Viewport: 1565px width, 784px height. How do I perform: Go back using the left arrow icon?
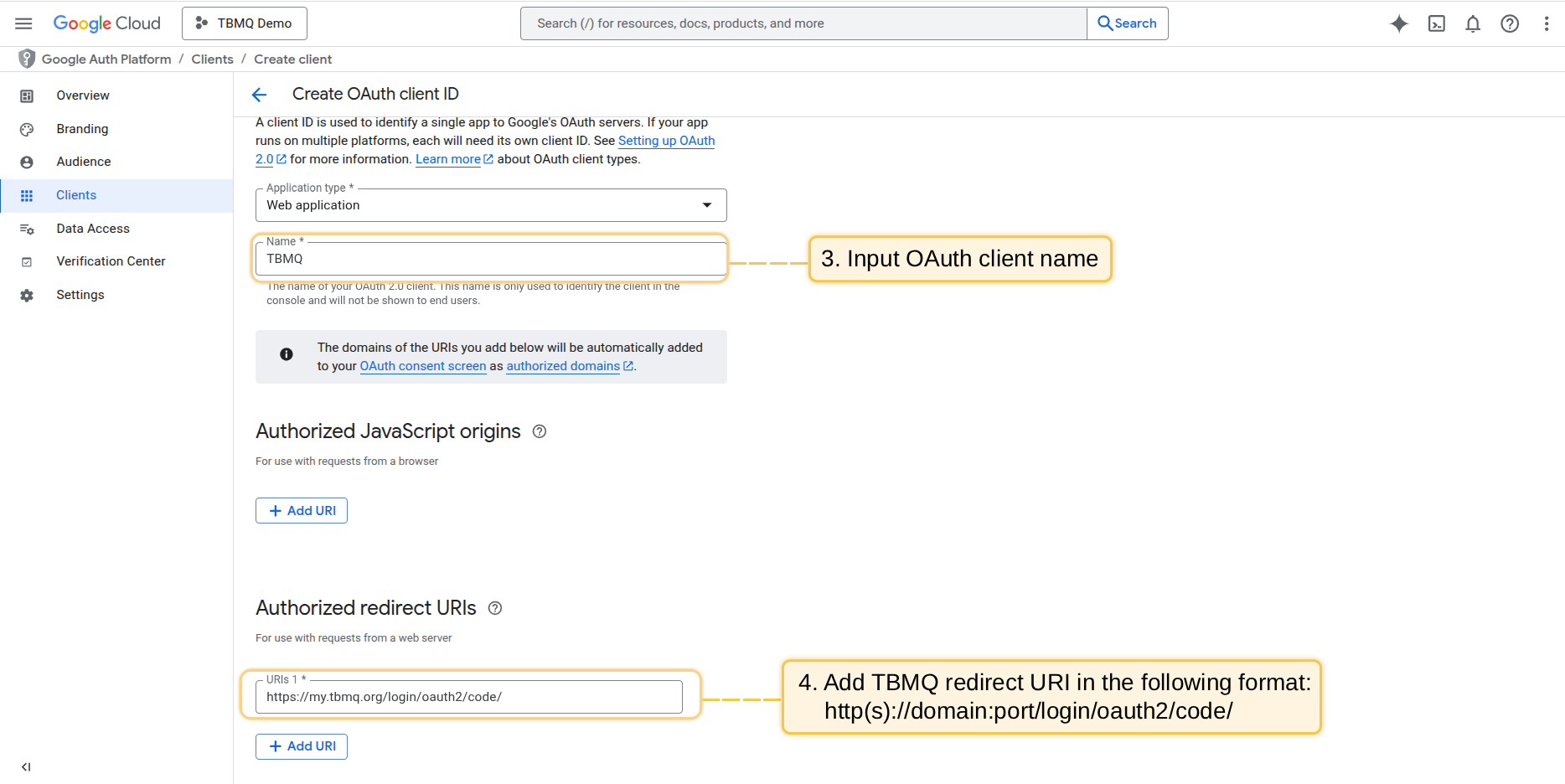tap(260, 95)
